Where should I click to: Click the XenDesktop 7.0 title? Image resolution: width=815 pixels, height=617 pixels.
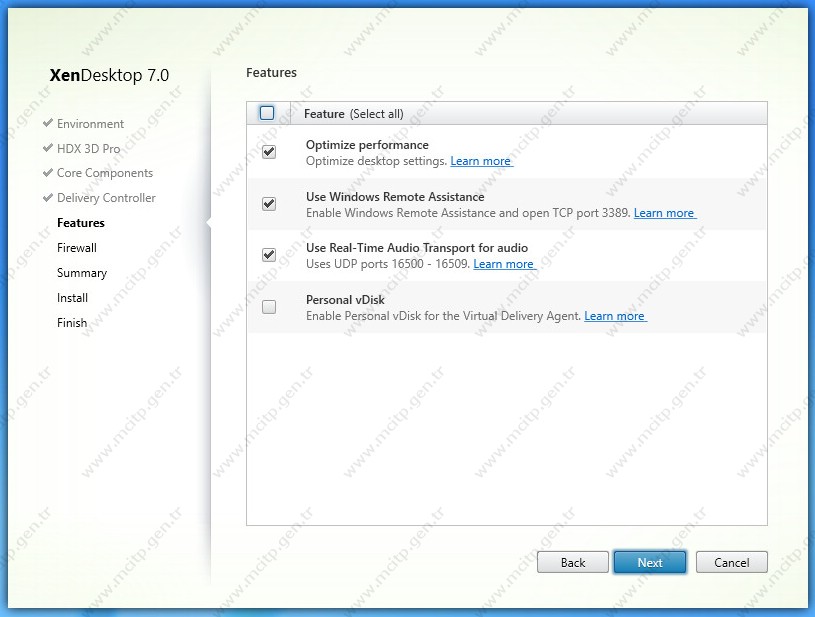109,75
